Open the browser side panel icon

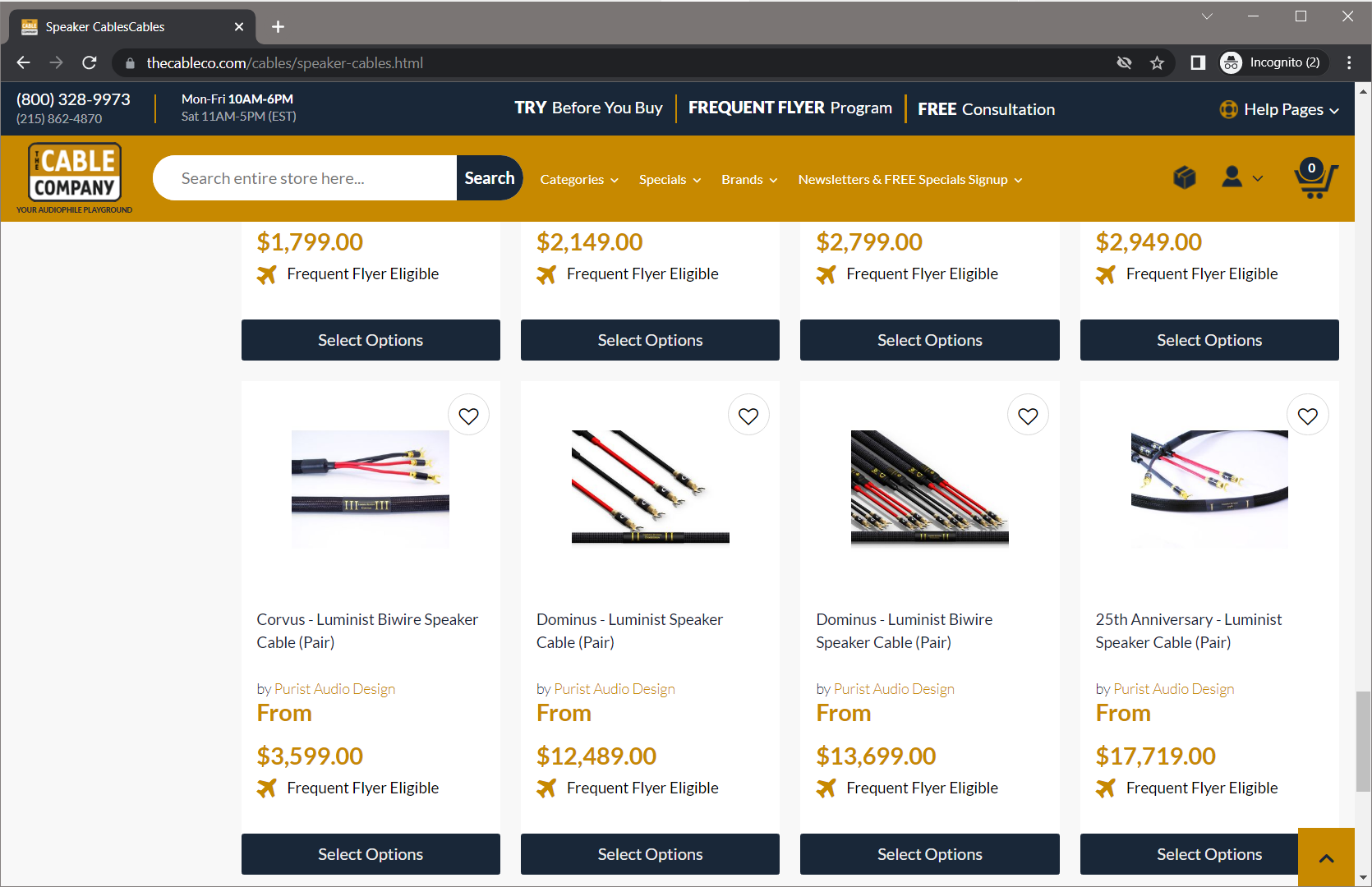pos(1198,63)
